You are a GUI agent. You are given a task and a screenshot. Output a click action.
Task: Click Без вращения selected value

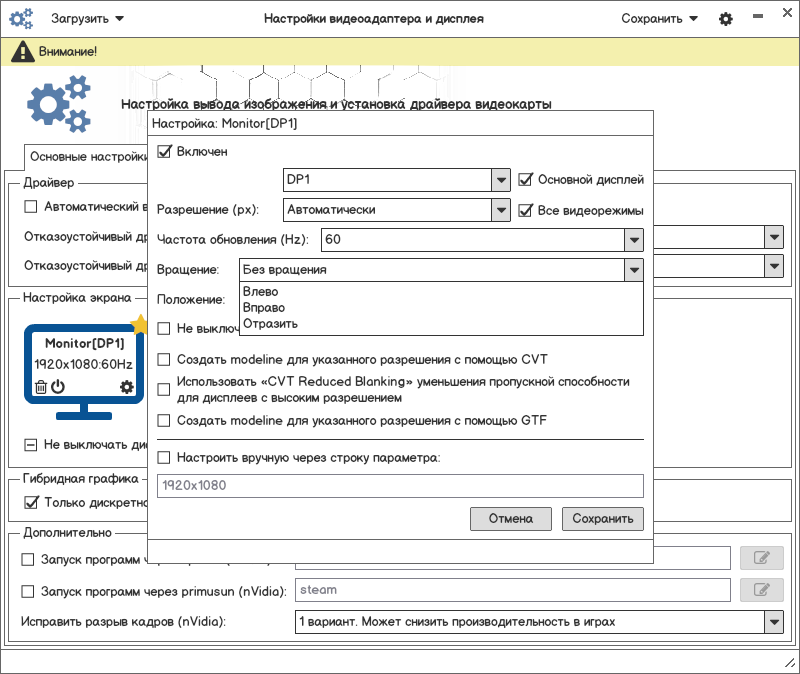click(x=284, y=269)
